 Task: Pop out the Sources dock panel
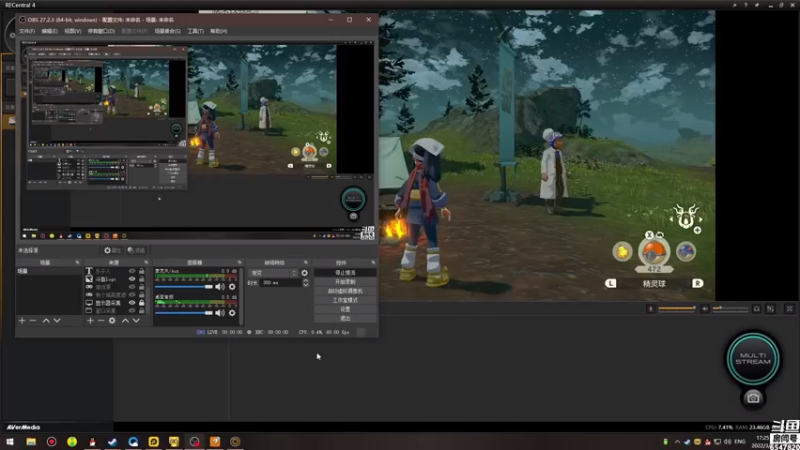[x=146, y=262]
